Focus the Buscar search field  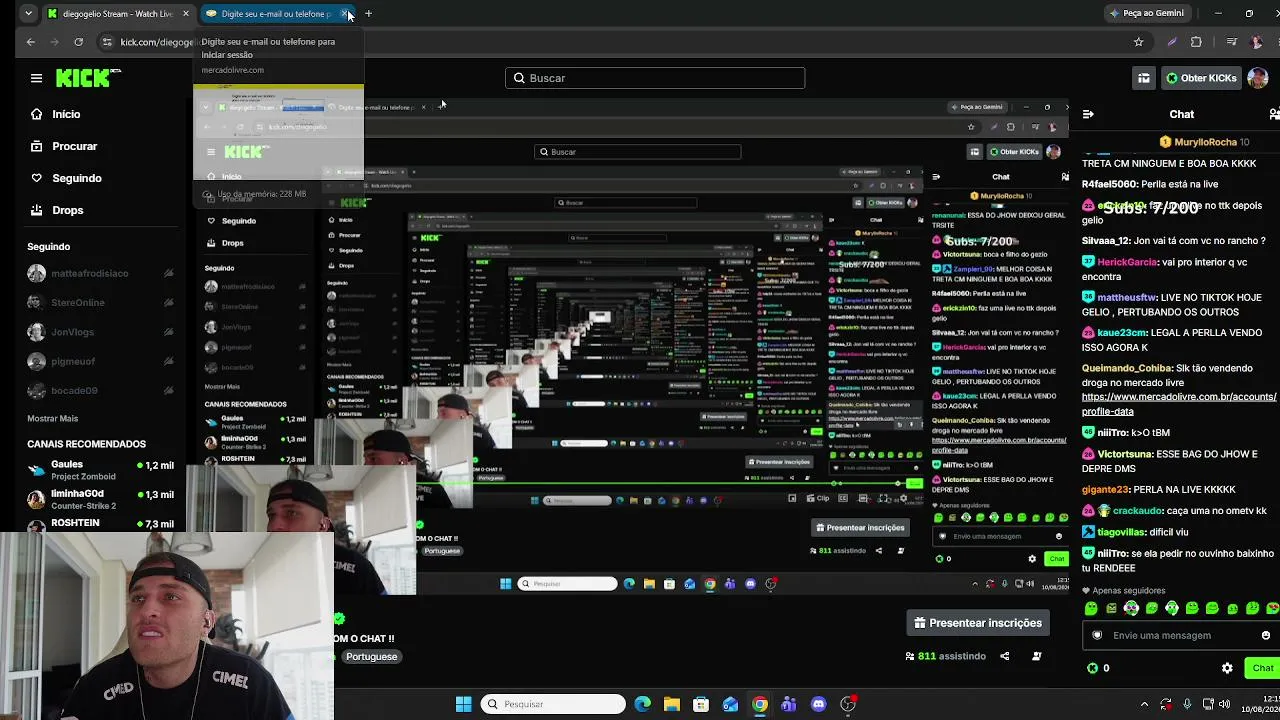point(655,78)
